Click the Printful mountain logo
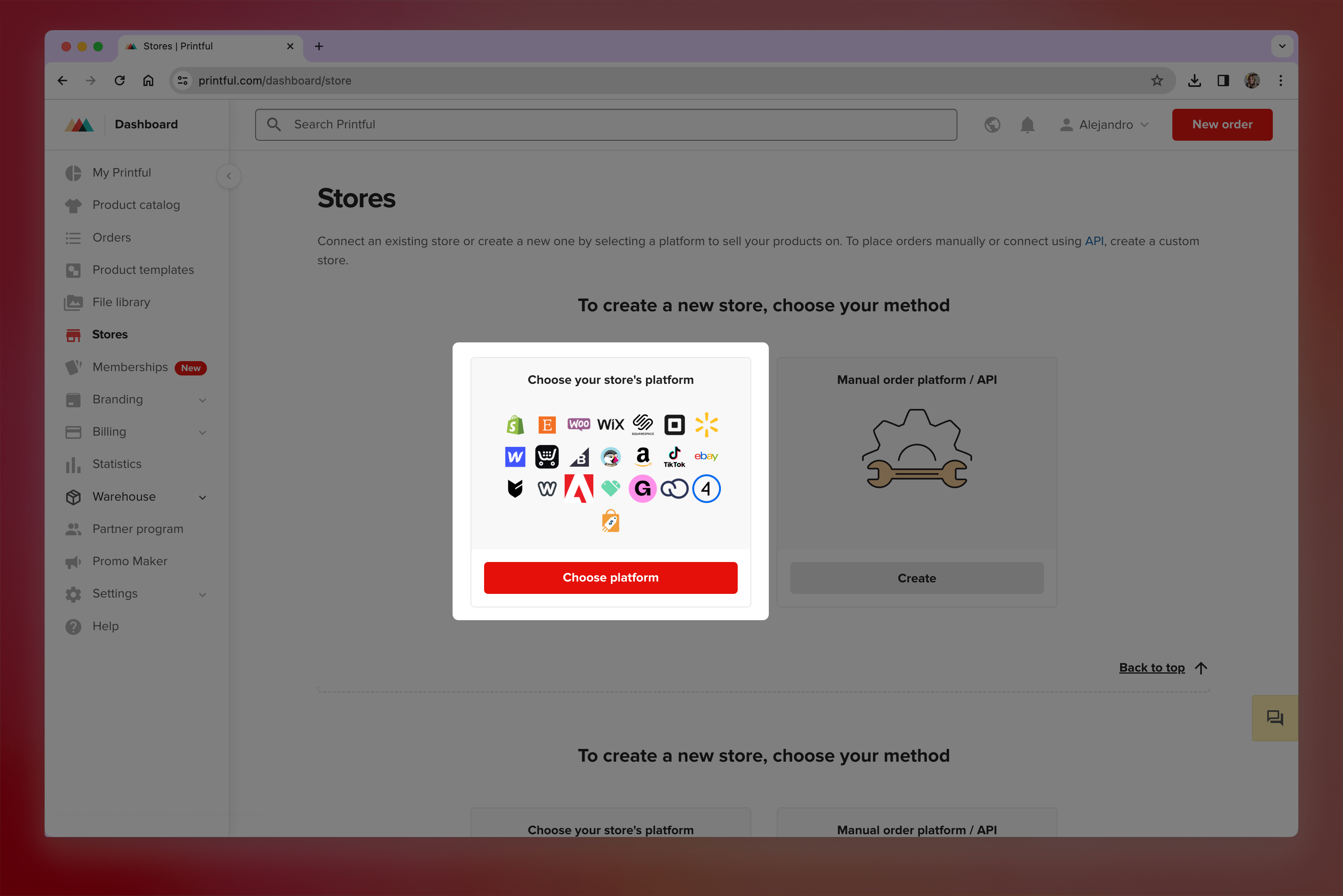The image size is (1343, 896). [x=79, y=125]
